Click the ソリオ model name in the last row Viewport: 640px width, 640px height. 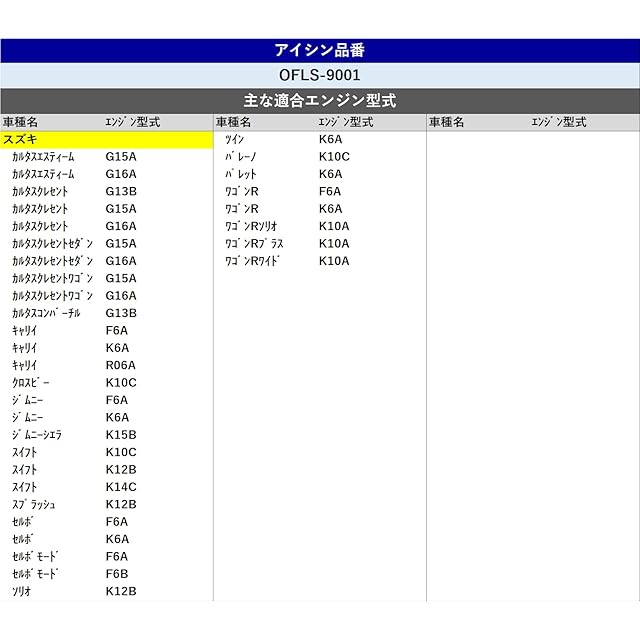pyautogui.click(x=22, y=591)
